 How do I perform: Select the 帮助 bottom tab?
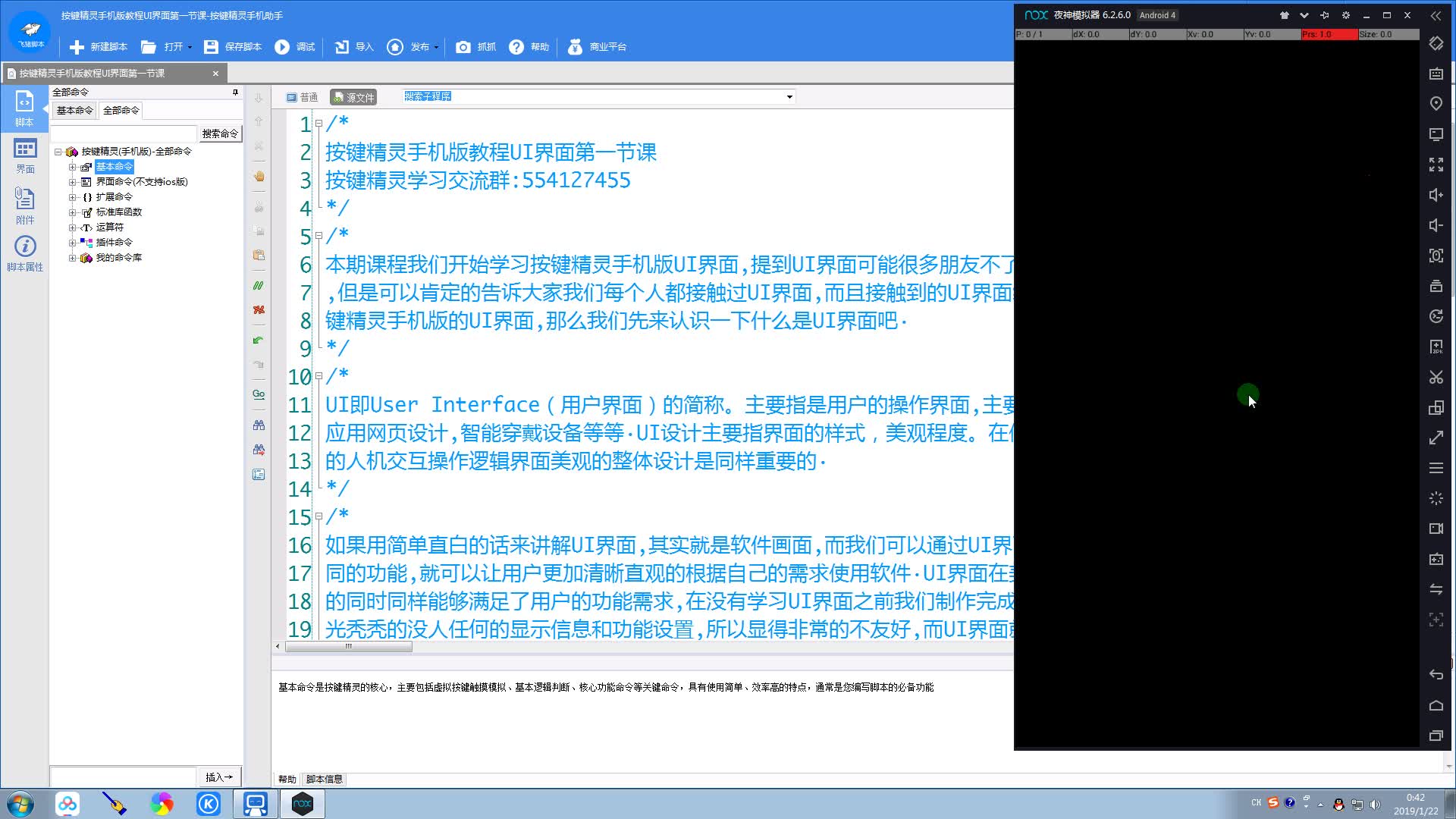(287, 779)
